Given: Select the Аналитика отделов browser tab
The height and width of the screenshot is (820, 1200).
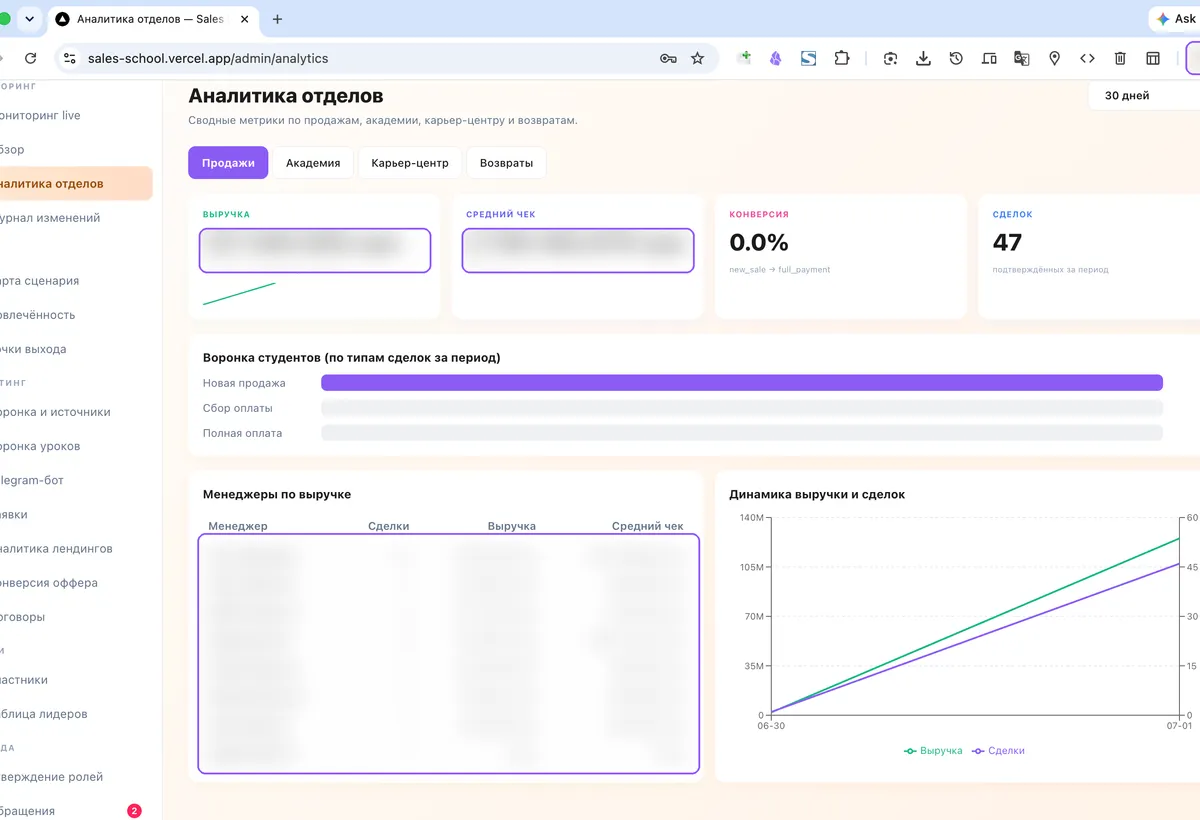Looking at the screenshot, I should click(x=155, y=19).
